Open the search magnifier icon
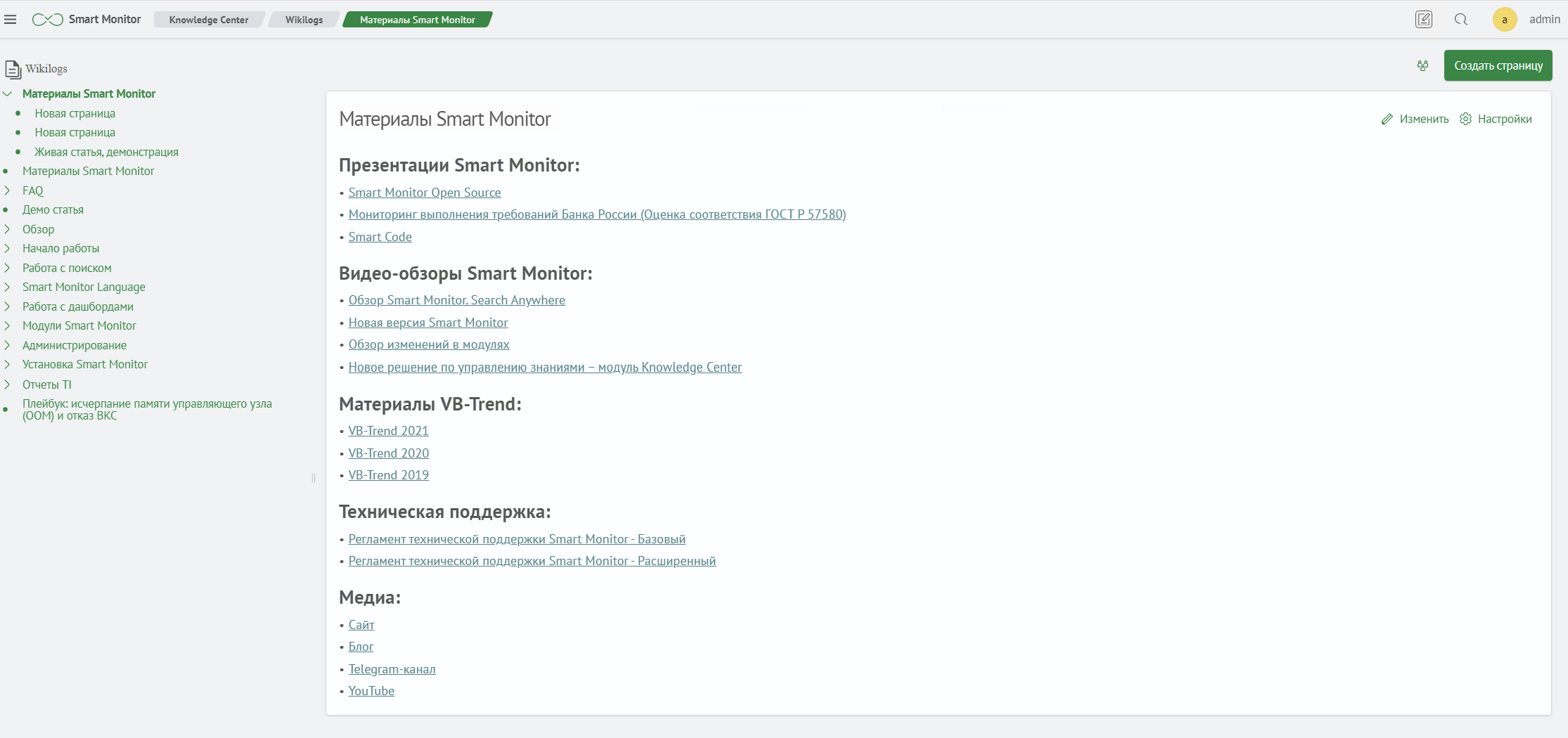 1461,20
